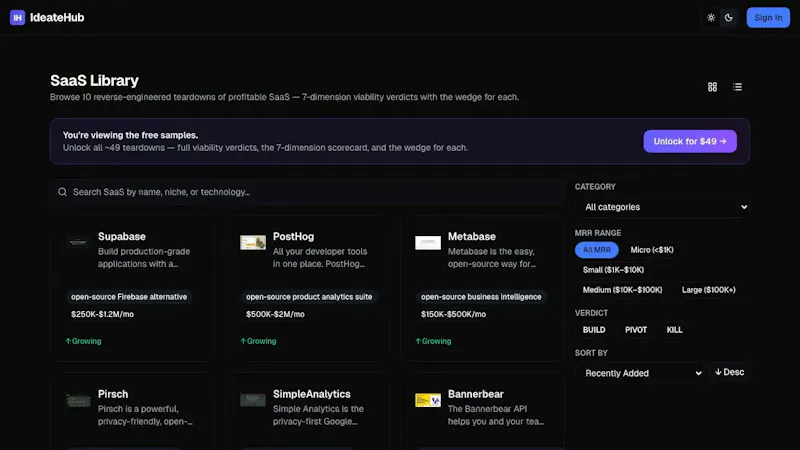Click Bannerbear description "The Bannerbear API"
Viewport: 800px width, 450px height.
(x=487, y=409)
